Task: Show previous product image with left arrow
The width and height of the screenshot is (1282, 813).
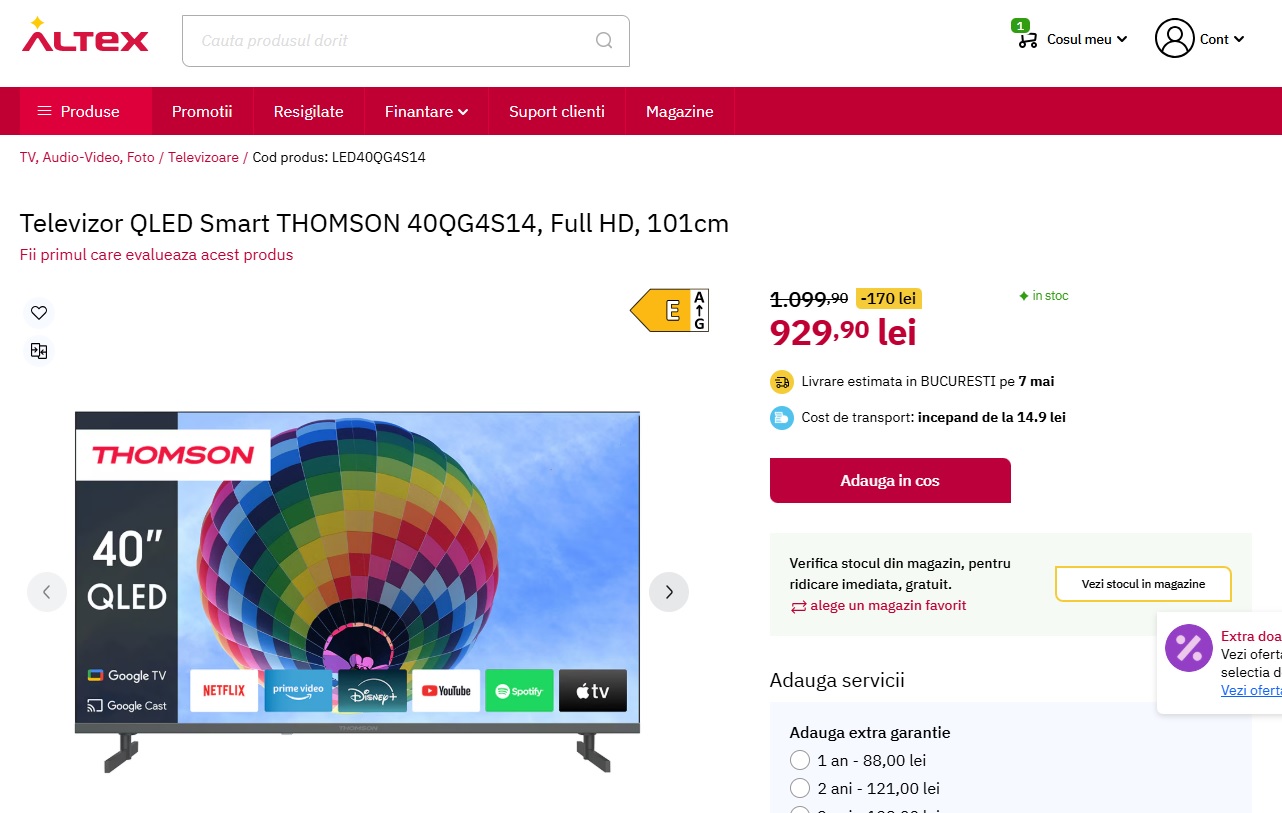Action: pyautogui.click(x=47, y=592)
